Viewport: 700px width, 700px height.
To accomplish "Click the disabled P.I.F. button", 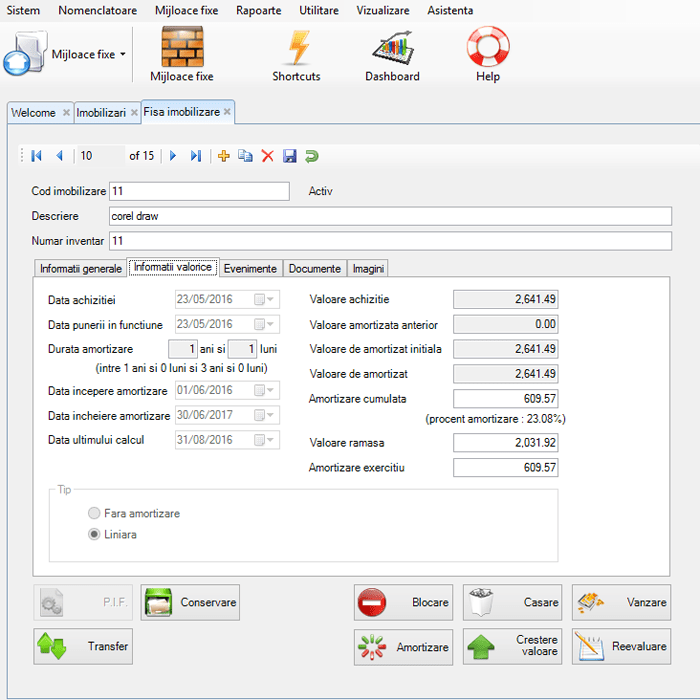I will [83, 602].
